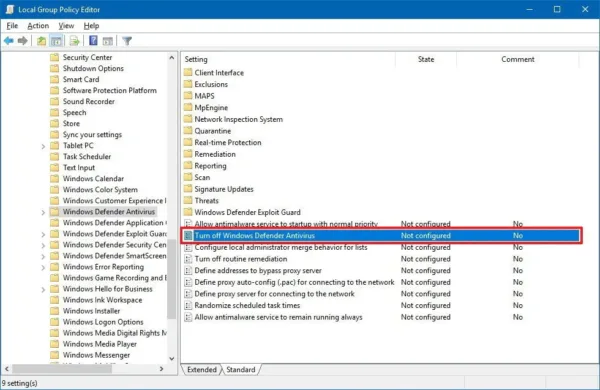Open the Action menu

pos(38,26)
